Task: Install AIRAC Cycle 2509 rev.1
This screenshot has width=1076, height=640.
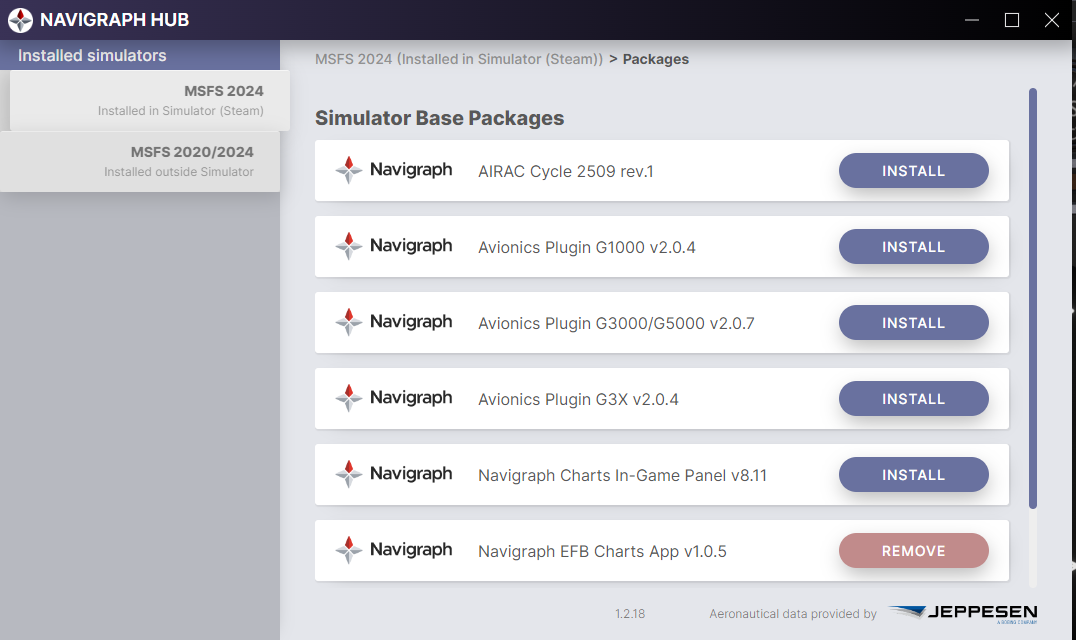Action: click(x=913, y=171)
